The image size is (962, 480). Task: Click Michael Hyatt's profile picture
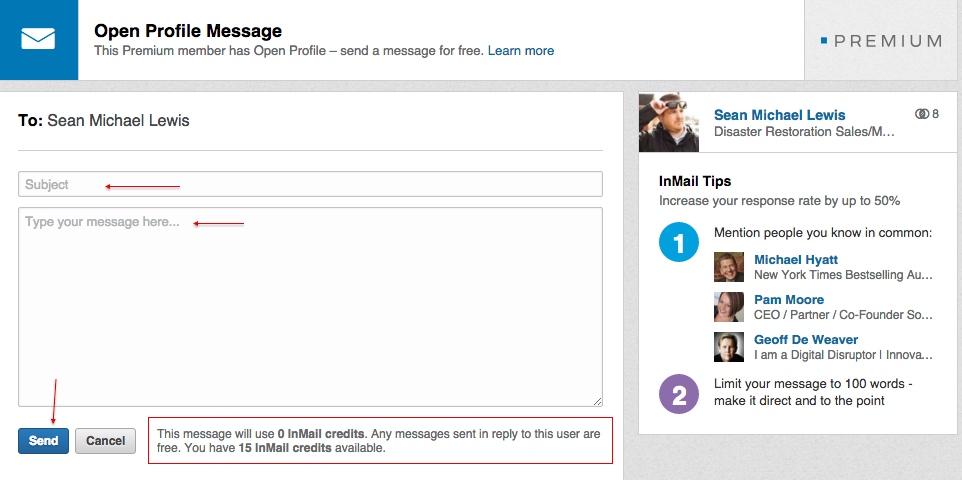729,267
